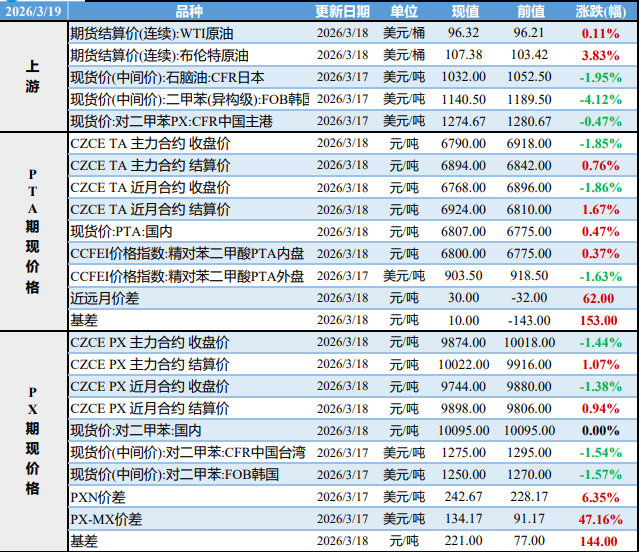The height and width of the screenshot is (552, 641).
Task: Select row CZCE PX 主力合约 结算价
Action: tap(353, 364)
